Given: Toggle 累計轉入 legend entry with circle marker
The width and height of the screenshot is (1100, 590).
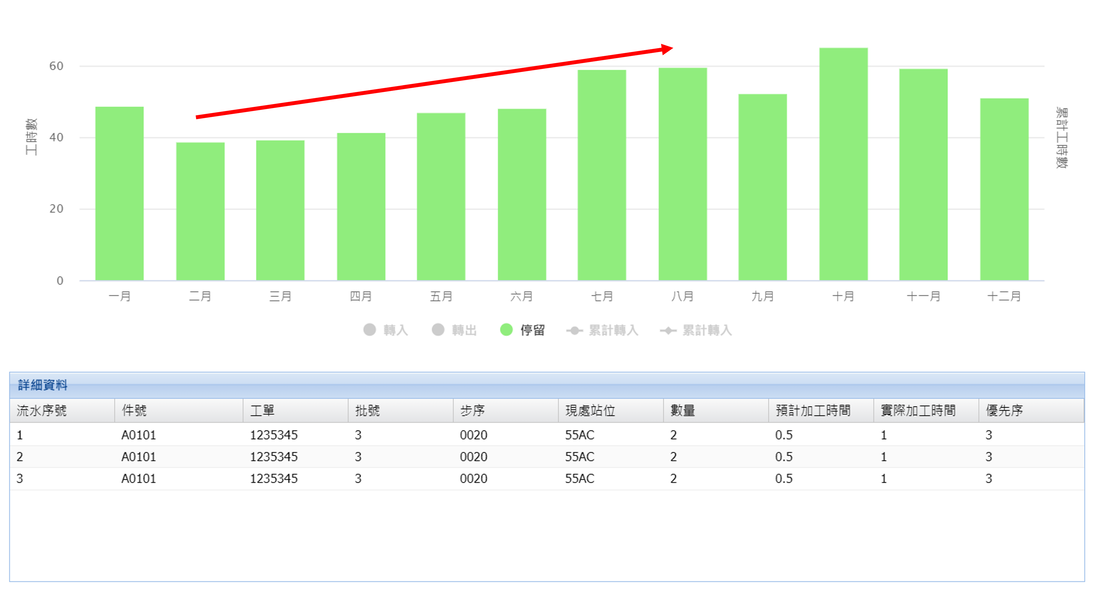Looking at the screenshot, I should tap(602, 330).
